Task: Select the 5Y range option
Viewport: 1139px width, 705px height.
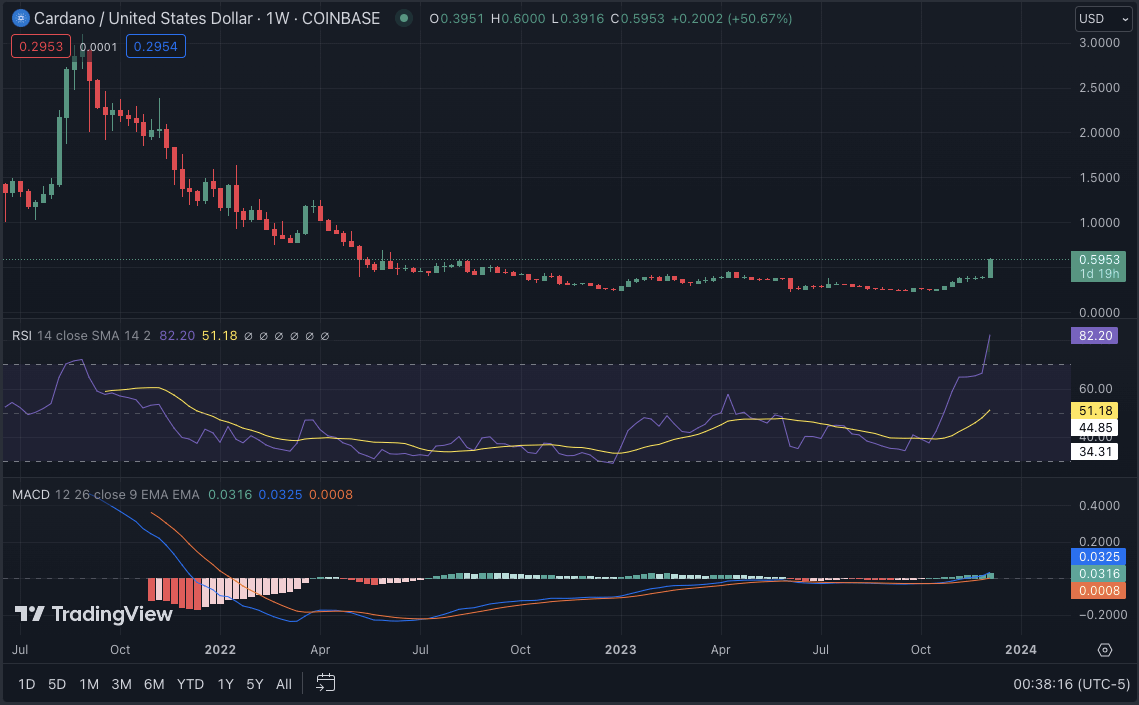Action: [255, 684]
